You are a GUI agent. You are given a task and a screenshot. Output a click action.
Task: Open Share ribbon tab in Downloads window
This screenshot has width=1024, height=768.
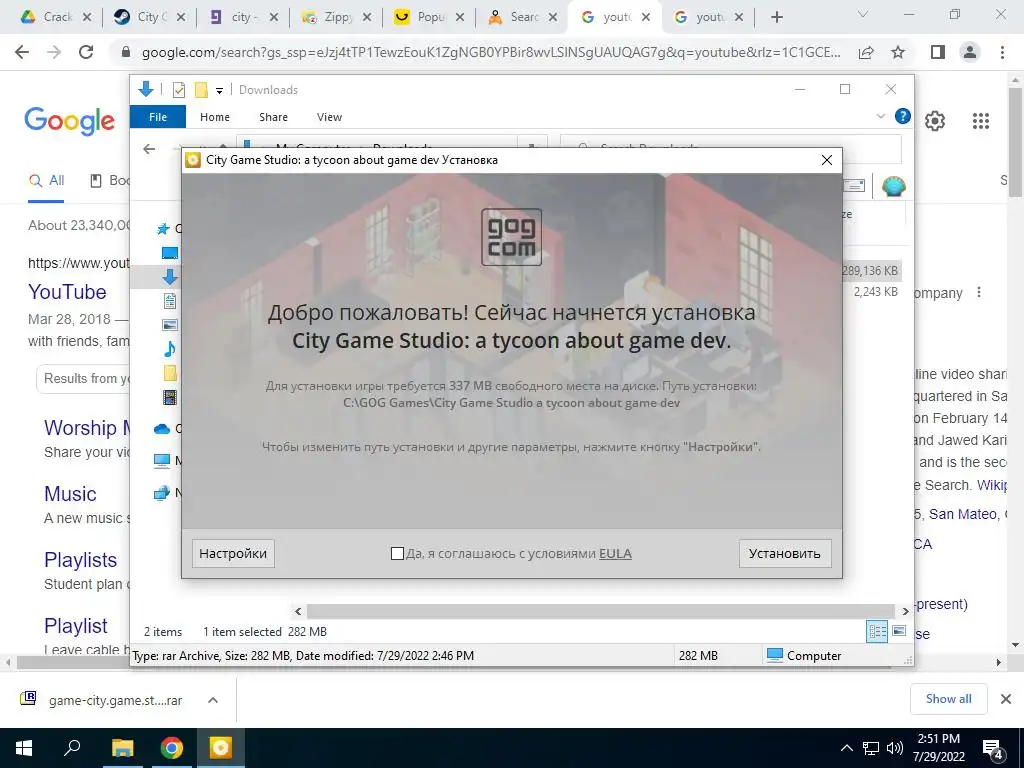(273, 117)
